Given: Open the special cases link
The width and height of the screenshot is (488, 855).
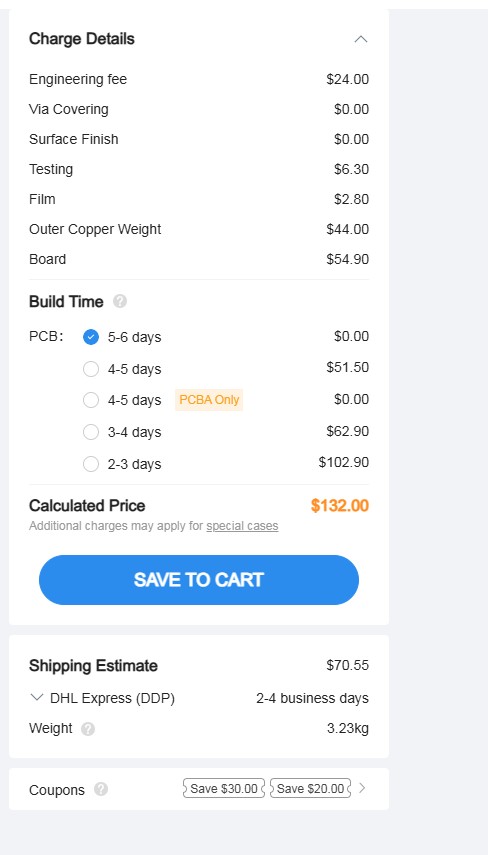Looking at the screenshot, I should [242, 526].
